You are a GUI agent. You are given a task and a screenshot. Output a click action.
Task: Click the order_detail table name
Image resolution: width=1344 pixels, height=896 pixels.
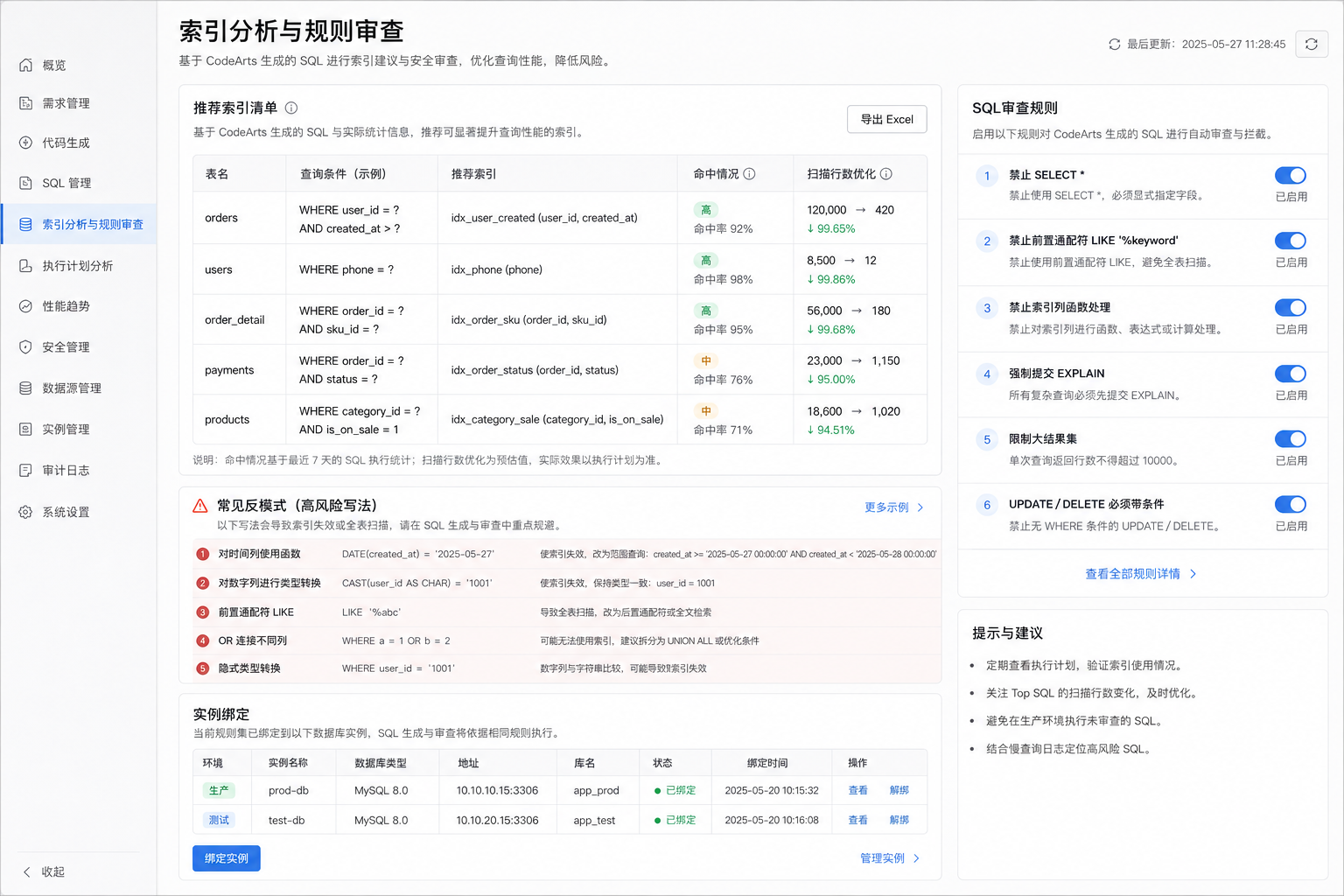(234, 320)
